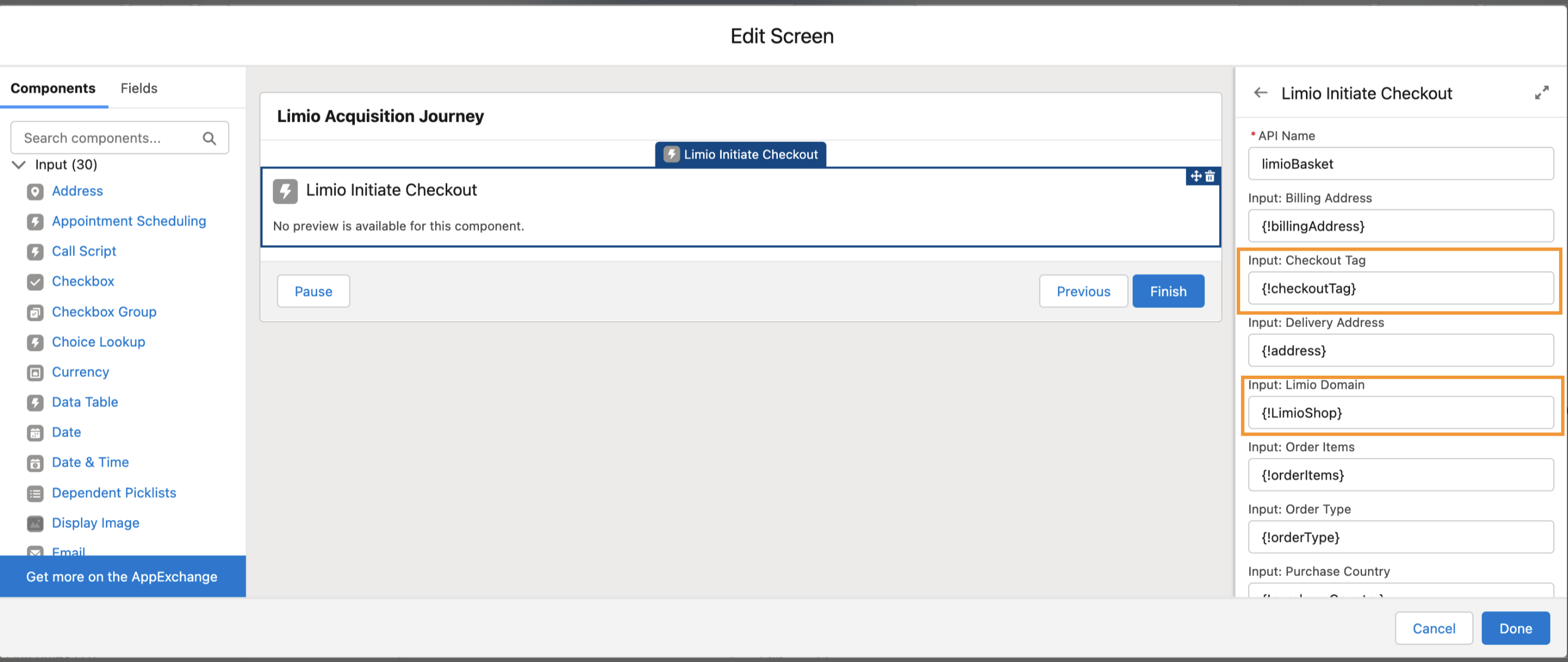This screenshot has width=1568, height=662.
Task: Click the Display Image icon
Action: [x=35, y=523]
